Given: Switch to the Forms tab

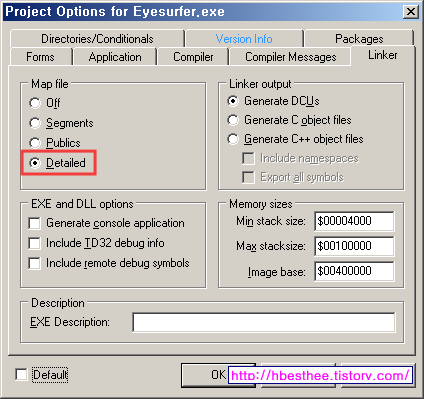Looking at the screenshot, I should tap(40, 57).
